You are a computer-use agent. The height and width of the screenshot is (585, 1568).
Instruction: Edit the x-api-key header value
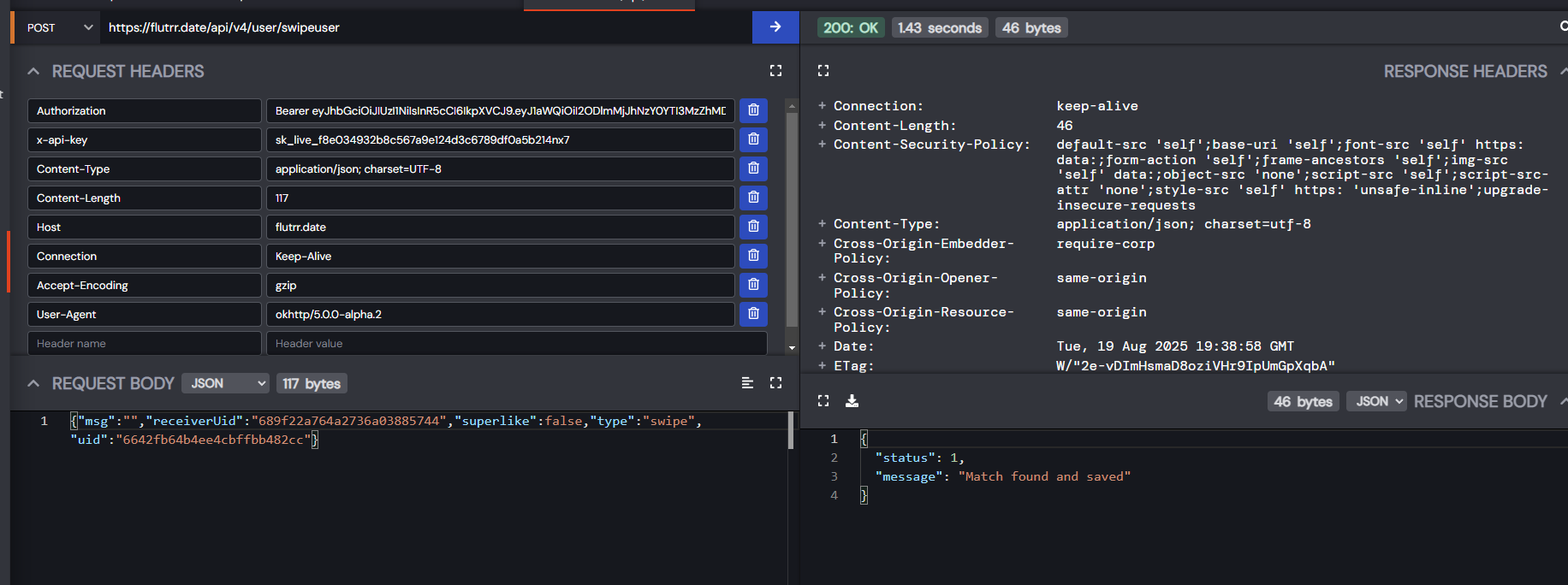(501, 139)
